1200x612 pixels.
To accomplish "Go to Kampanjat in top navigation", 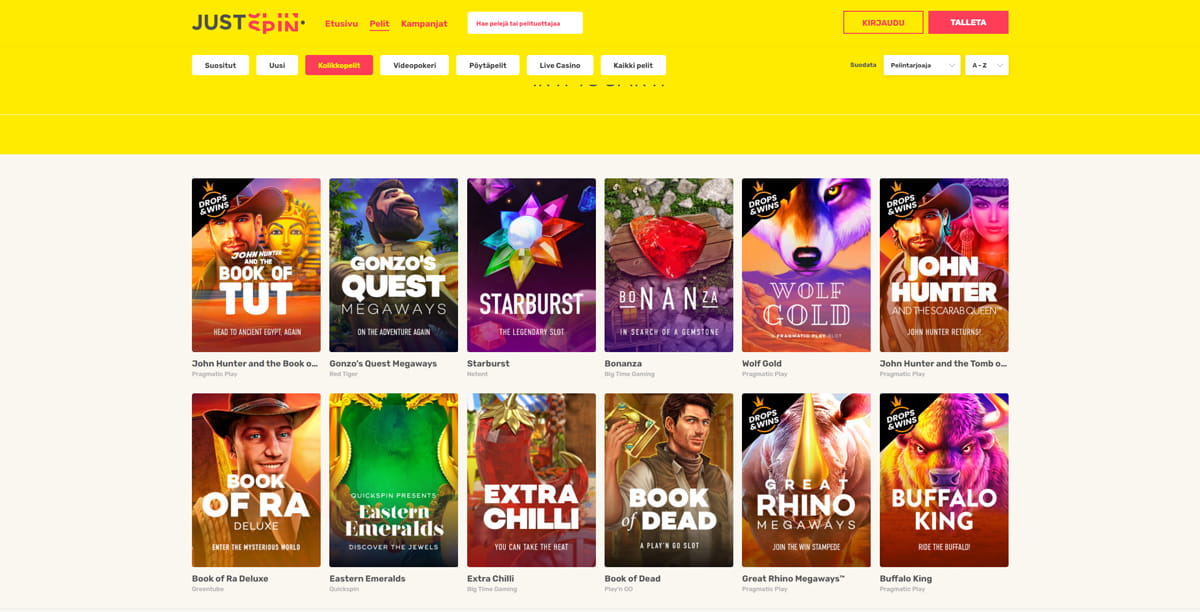I will [424, 23].
